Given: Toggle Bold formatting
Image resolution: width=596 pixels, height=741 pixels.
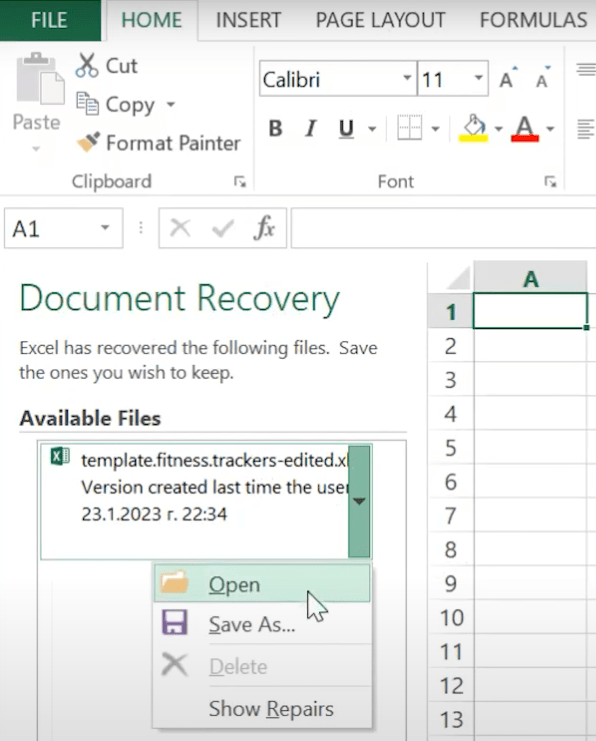Looking at the screenshot, I should 276,128.
